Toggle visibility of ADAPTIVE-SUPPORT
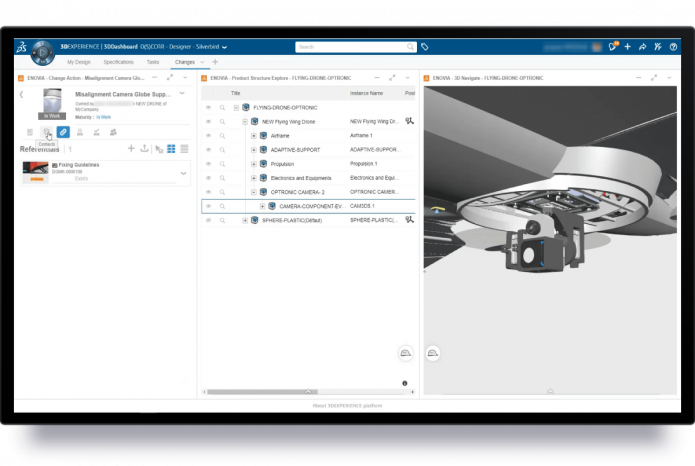 (x=208, y=150)
